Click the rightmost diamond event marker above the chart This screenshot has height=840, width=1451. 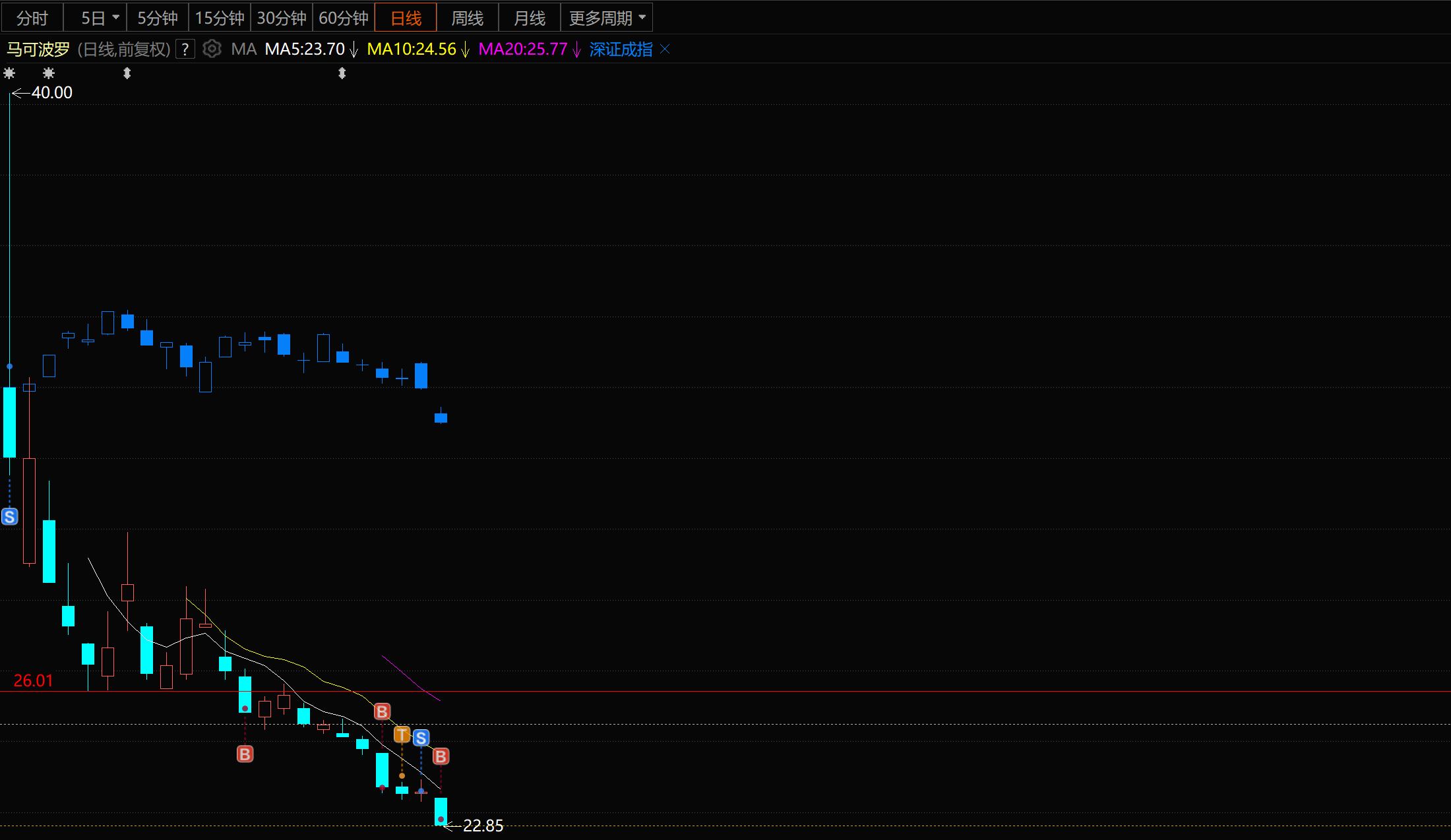click(x=342, y=73)
